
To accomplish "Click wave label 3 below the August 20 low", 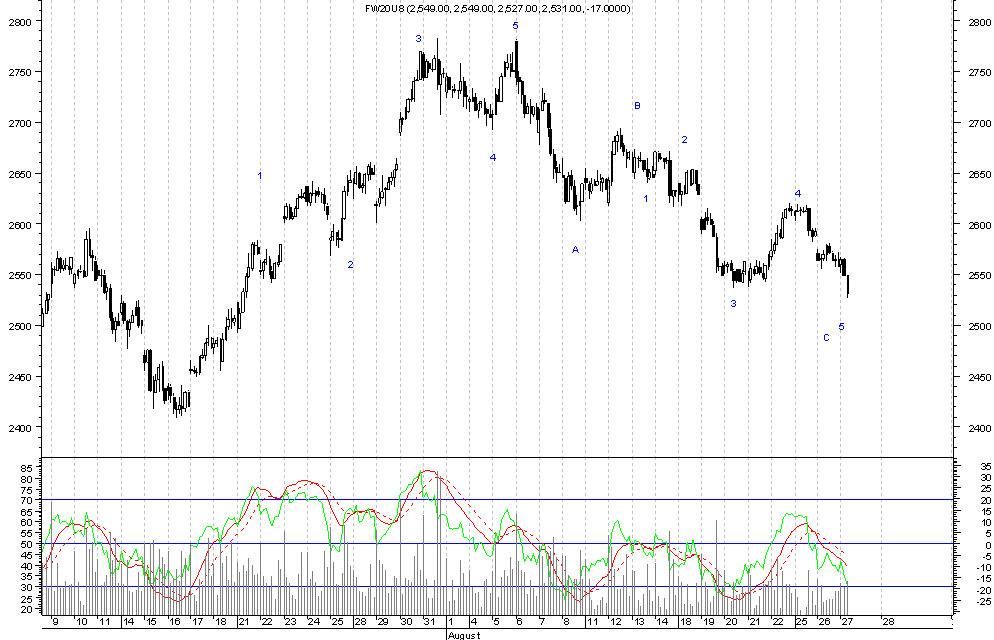I will pos(733,304).
